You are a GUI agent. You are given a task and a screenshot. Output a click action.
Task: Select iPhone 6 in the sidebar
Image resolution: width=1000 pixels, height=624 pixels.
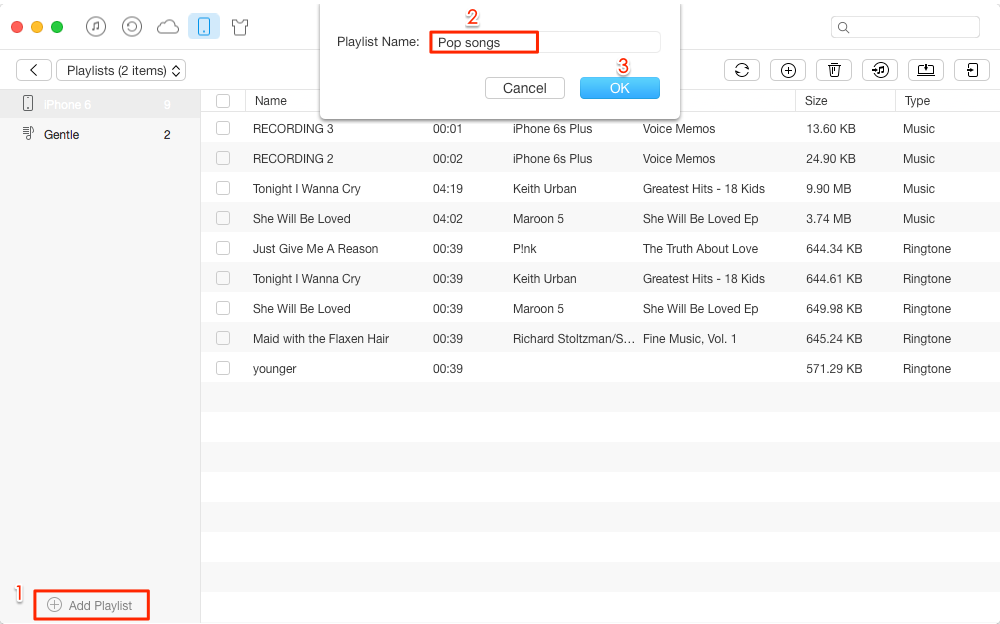tap(100, 104)
